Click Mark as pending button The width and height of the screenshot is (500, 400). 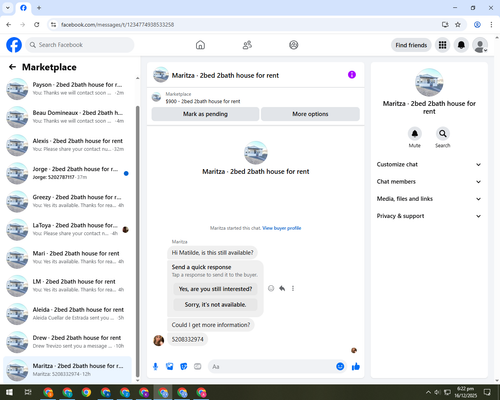[x=205, y=114]
